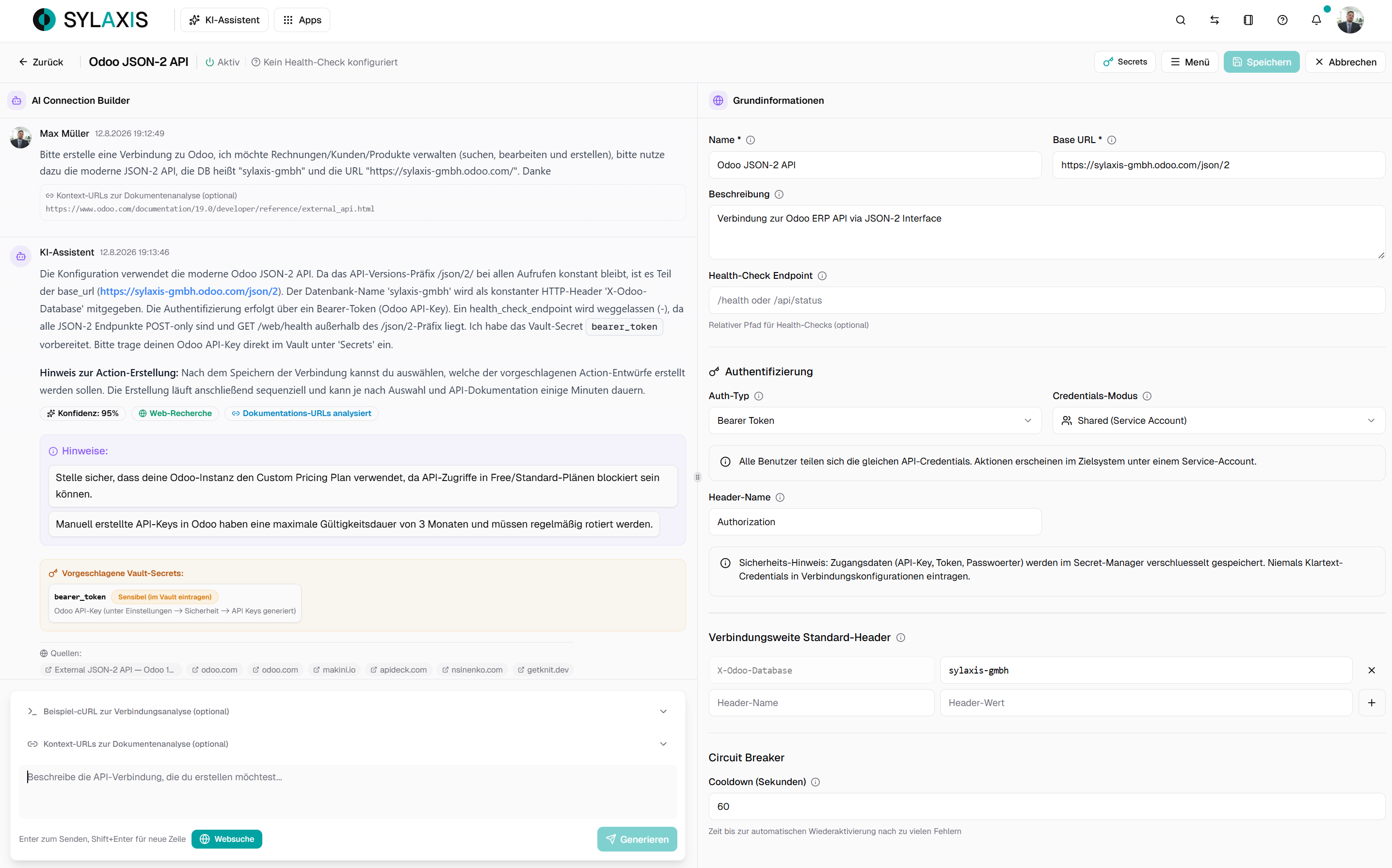Click Max Müller's chat avatar
Image resolution: width=1392 pixels, height=868 pixels.
21,138
